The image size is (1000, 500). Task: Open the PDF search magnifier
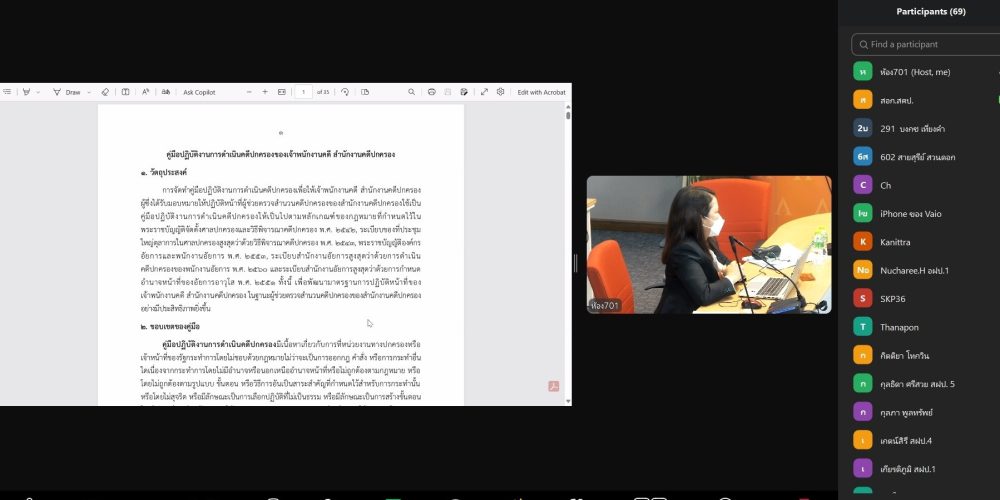point(411,92)
